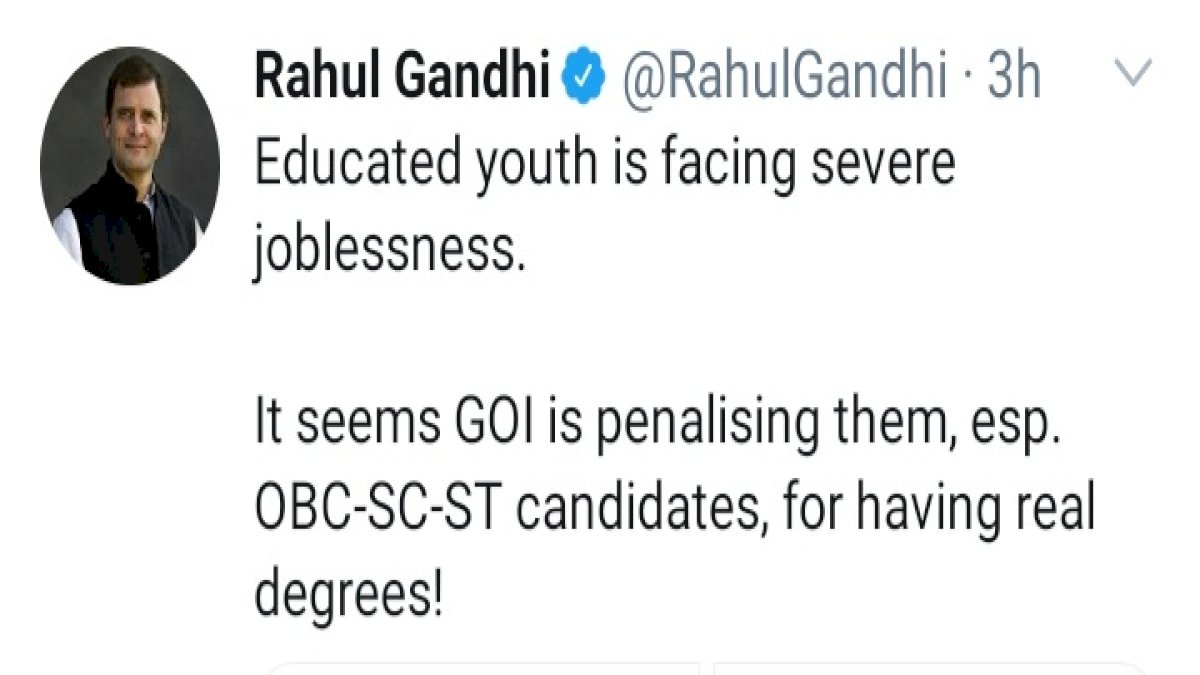This screenshot has width=1200, height=675.
Task: Expand the tweet options chevron
Action: 1133,71
